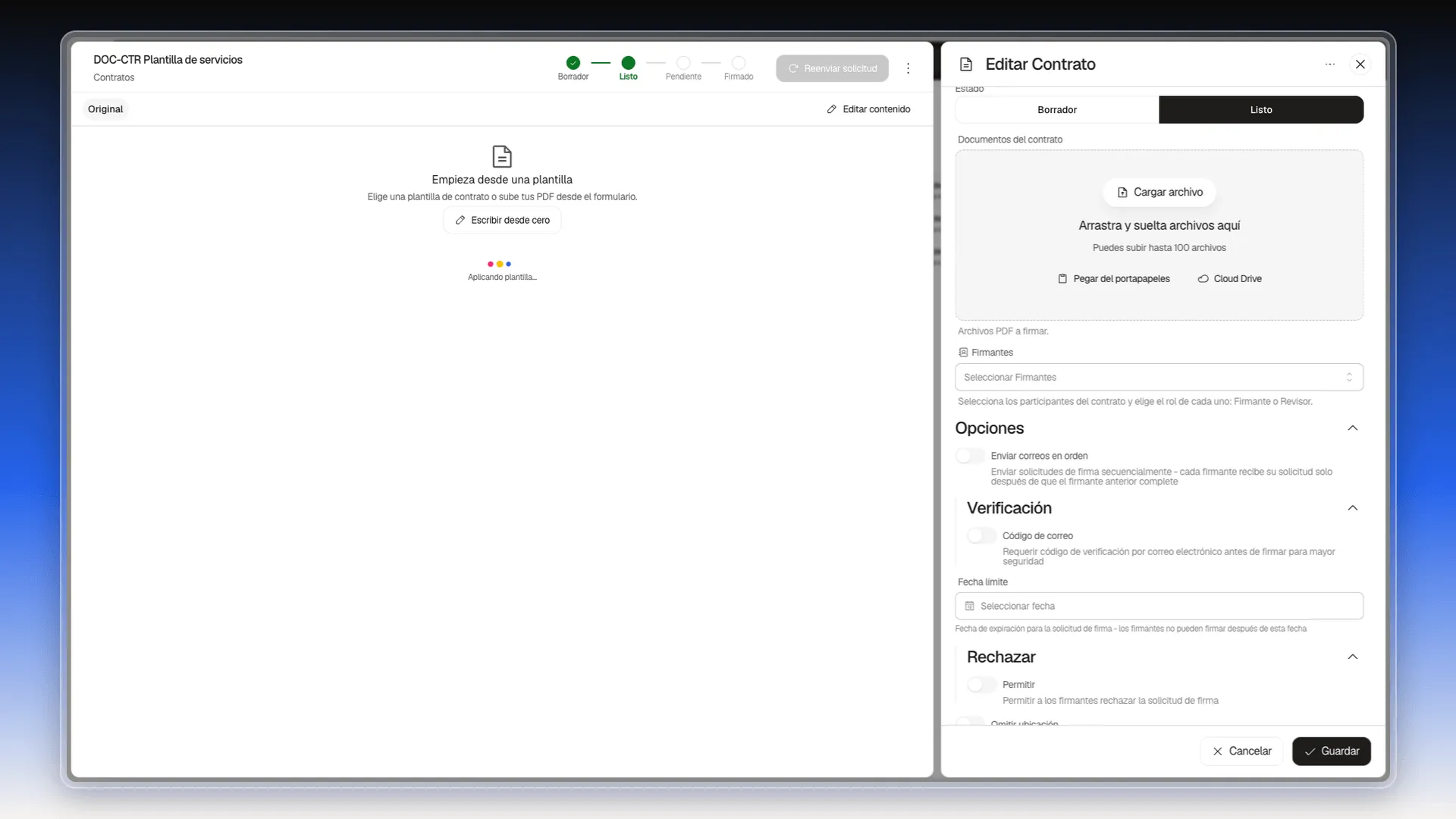Viewport: 1456px width, 819px height.
Task: Enable the Enviar correos en orden switch
Action: point(970,456)
